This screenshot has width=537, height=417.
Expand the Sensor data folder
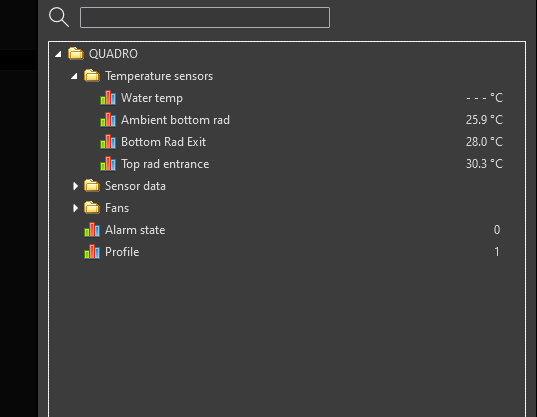click(75, 186)
